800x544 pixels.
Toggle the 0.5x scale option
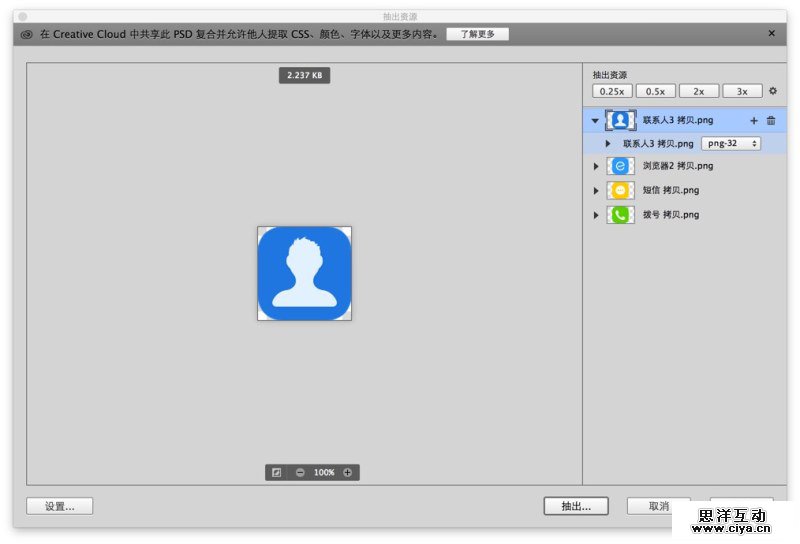(655, 91)
